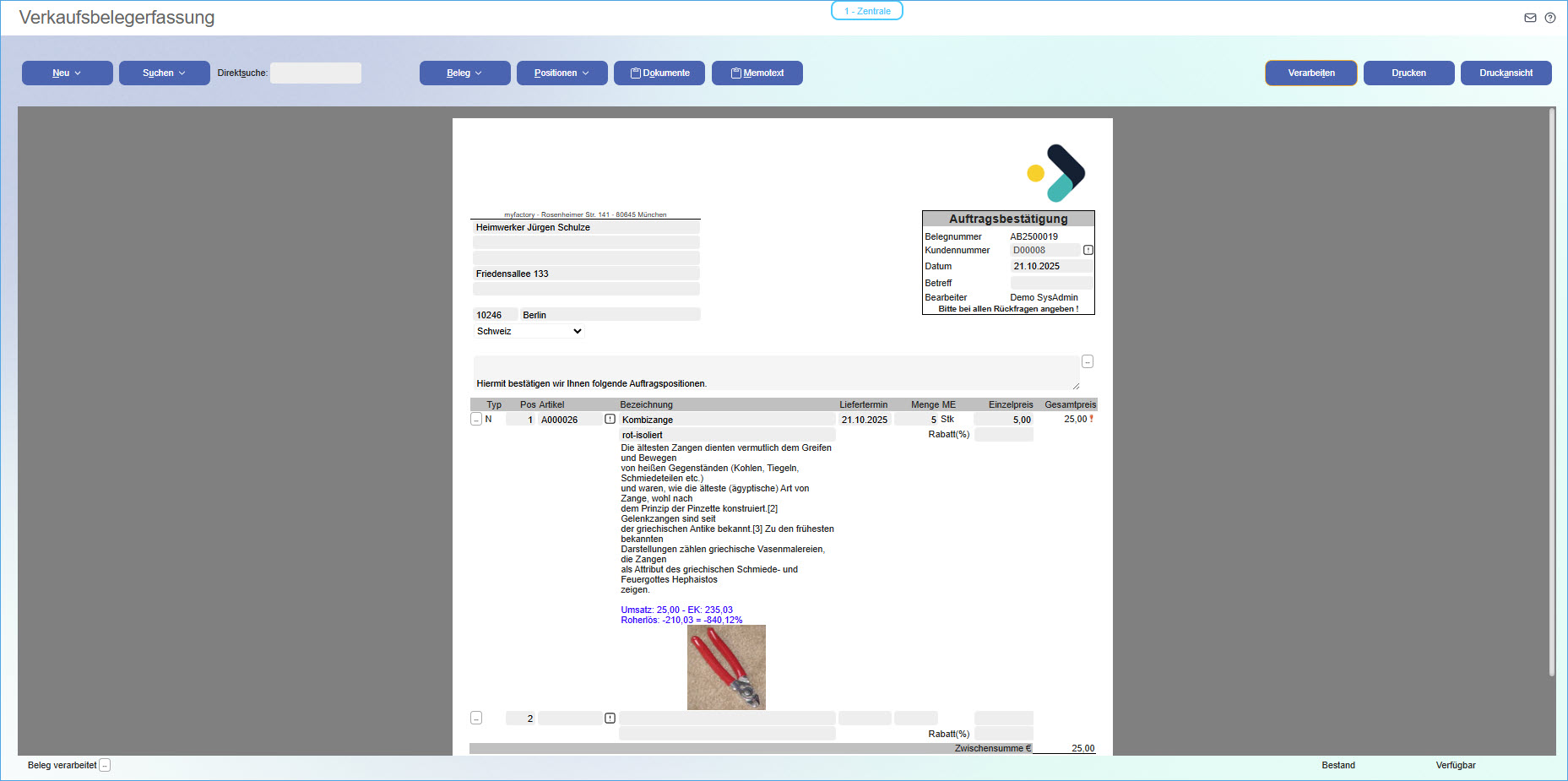
Task: Open the Memotext button
Action: (757, 73)
